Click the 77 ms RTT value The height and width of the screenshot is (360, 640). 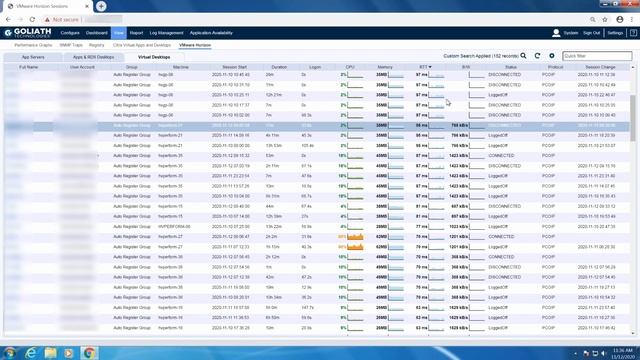pos(422,227)
